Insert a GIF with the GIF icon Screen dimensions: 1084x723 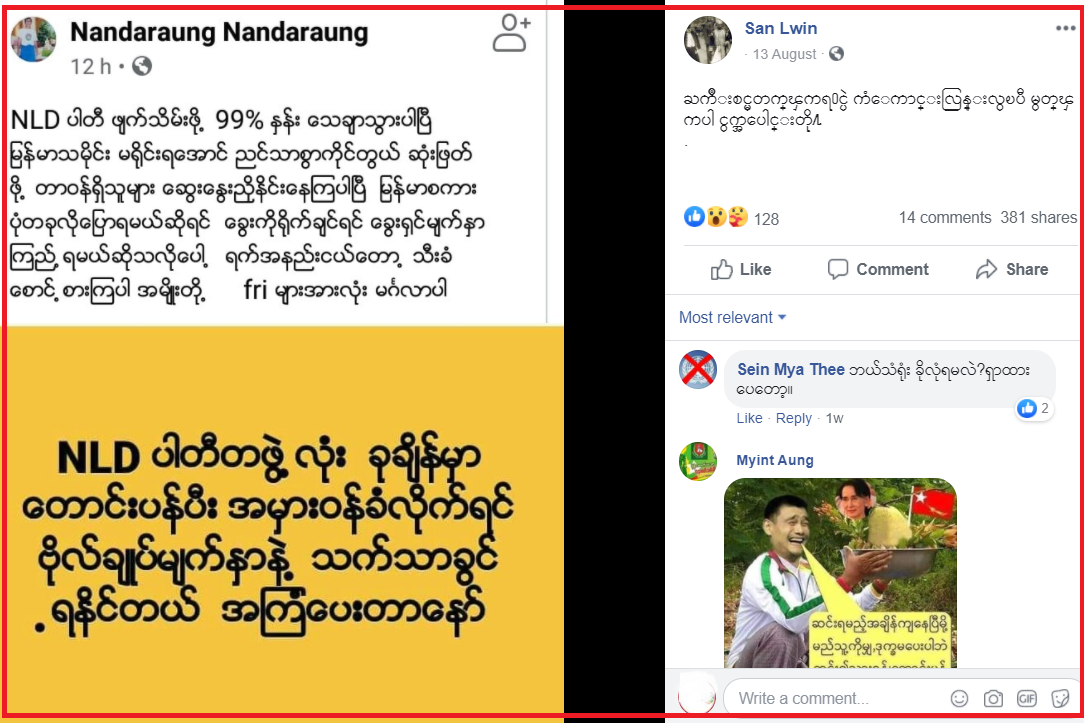point(1027,699)
